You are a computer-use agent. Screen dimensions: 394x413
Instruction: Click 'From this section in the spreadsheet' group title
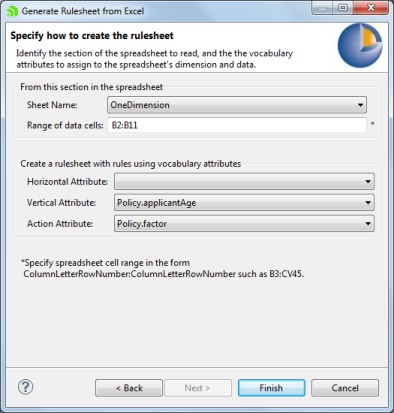92,87
